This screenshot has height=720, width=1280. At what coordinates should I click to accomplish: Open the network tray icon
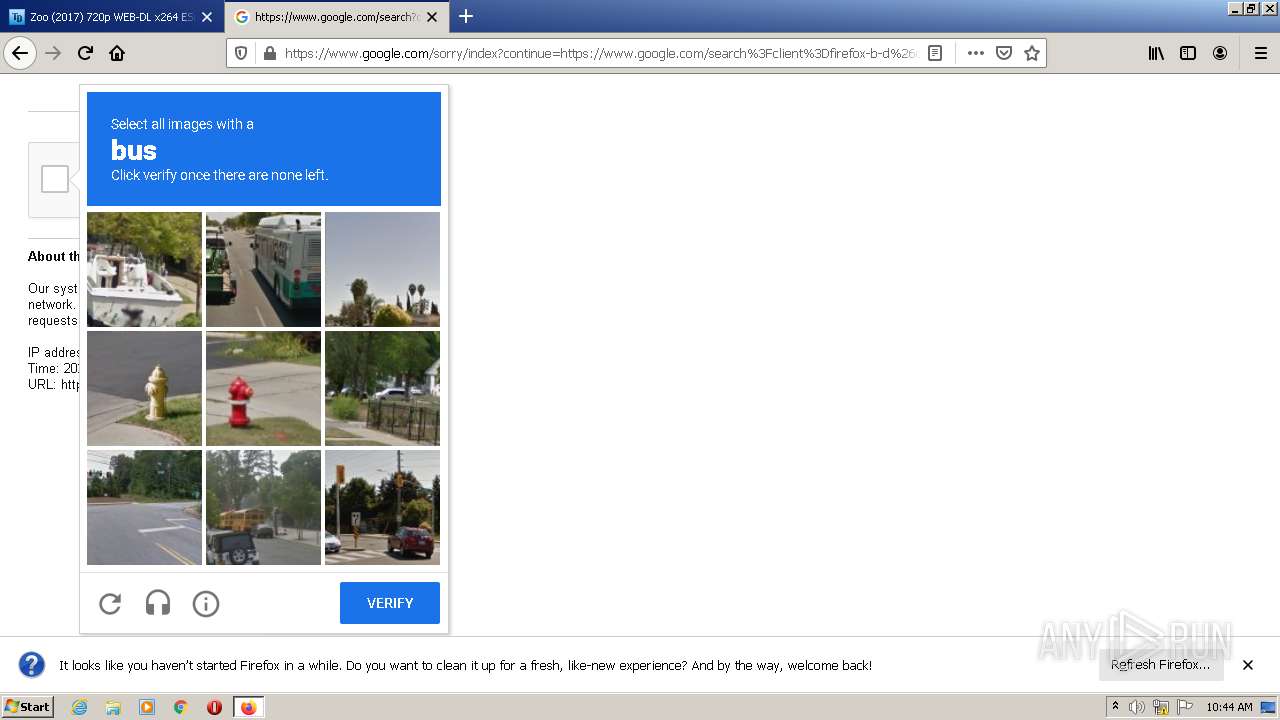coord(1161,707)
